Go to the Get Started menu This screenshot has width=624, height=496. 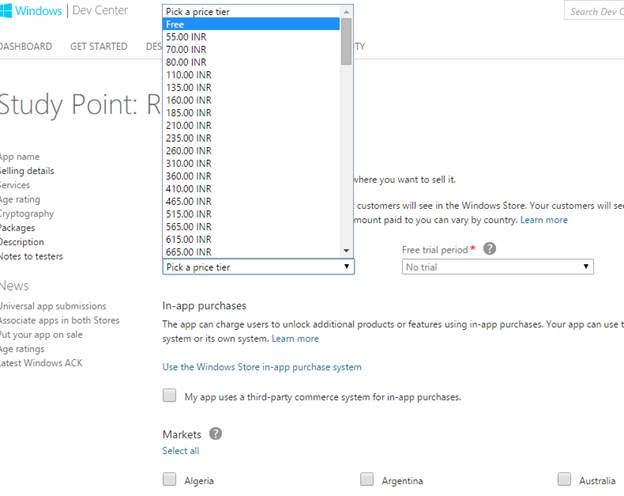(x=98, y=46)
